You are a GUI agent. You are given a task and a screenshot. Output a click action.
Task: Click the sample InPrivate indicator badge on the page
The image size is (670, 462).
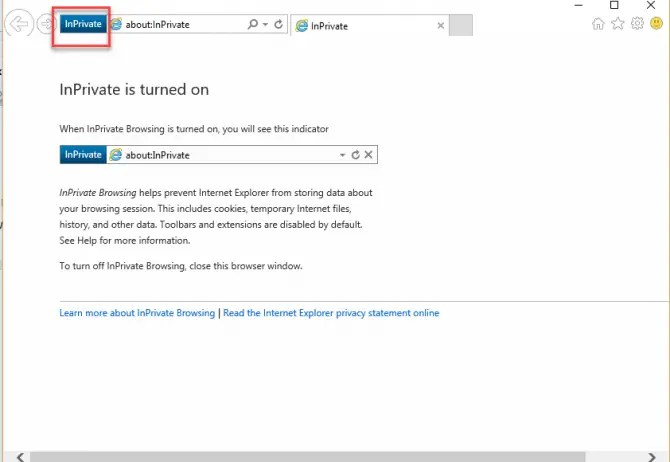pos(83,155)
